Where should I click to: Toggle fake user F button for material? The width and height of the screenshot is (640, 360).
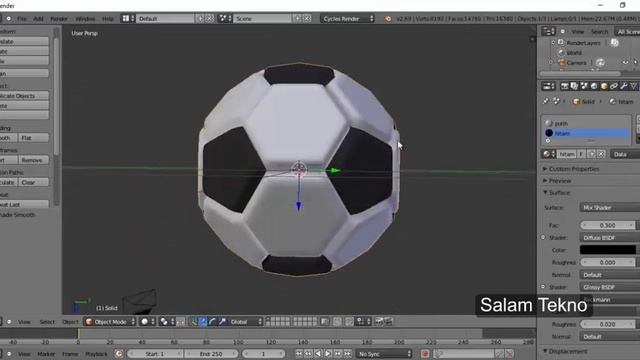581,154
